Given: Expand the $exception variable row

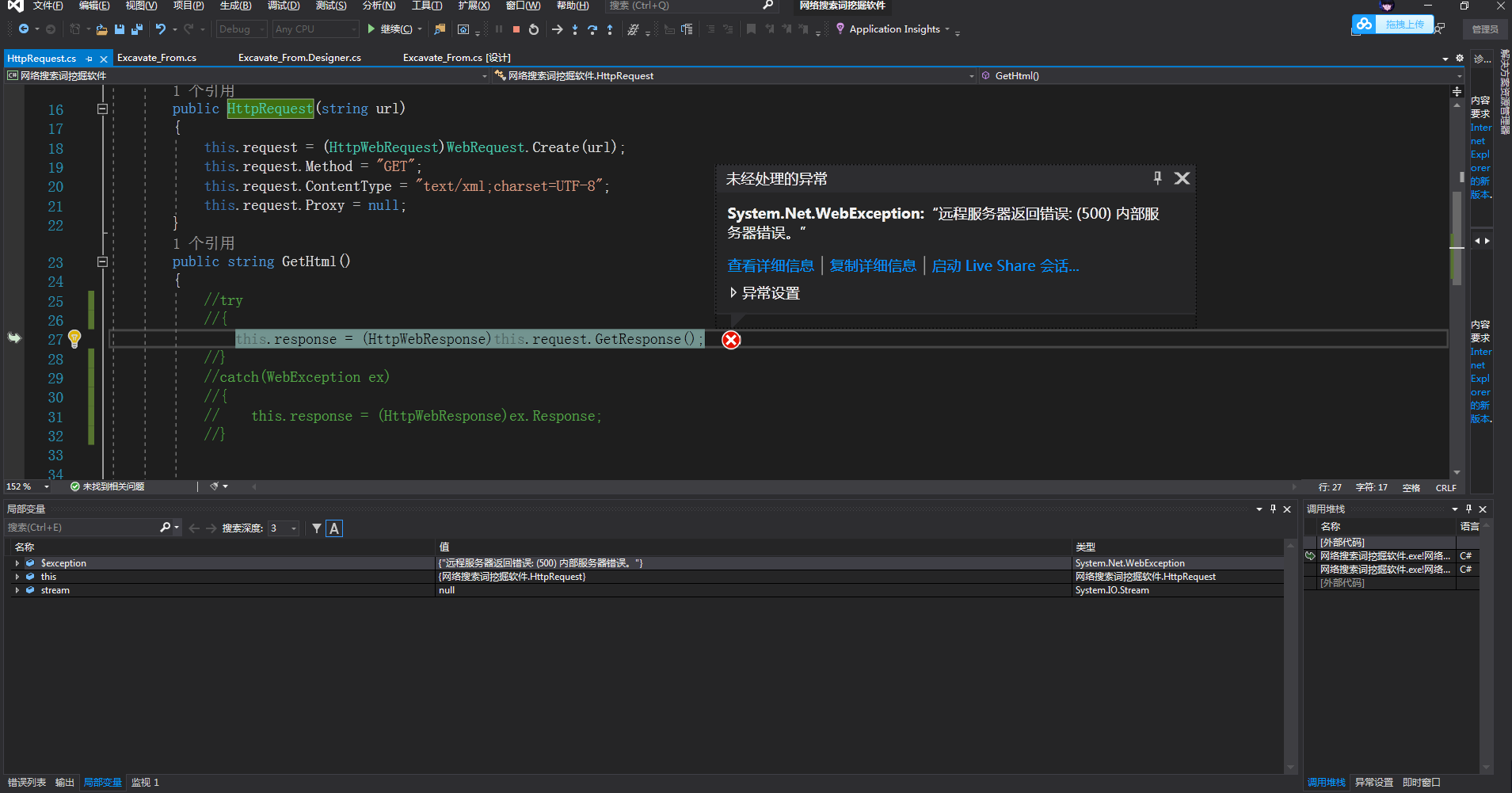Looking at the screenshot, I should pos(17,563).
